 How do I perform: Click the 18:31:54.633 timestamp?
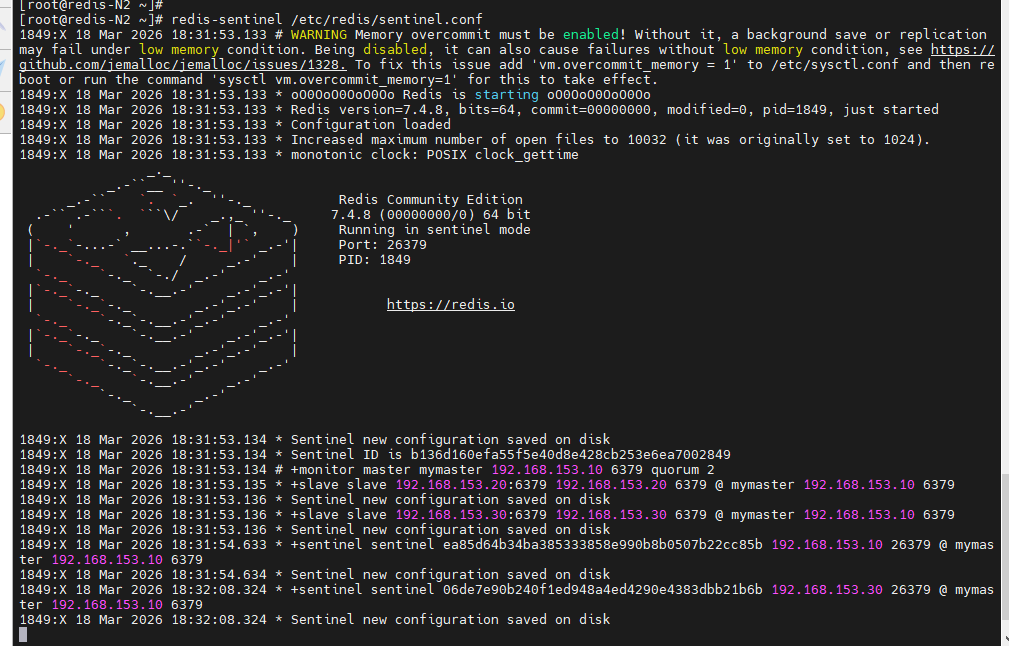(x=219, y=545)
